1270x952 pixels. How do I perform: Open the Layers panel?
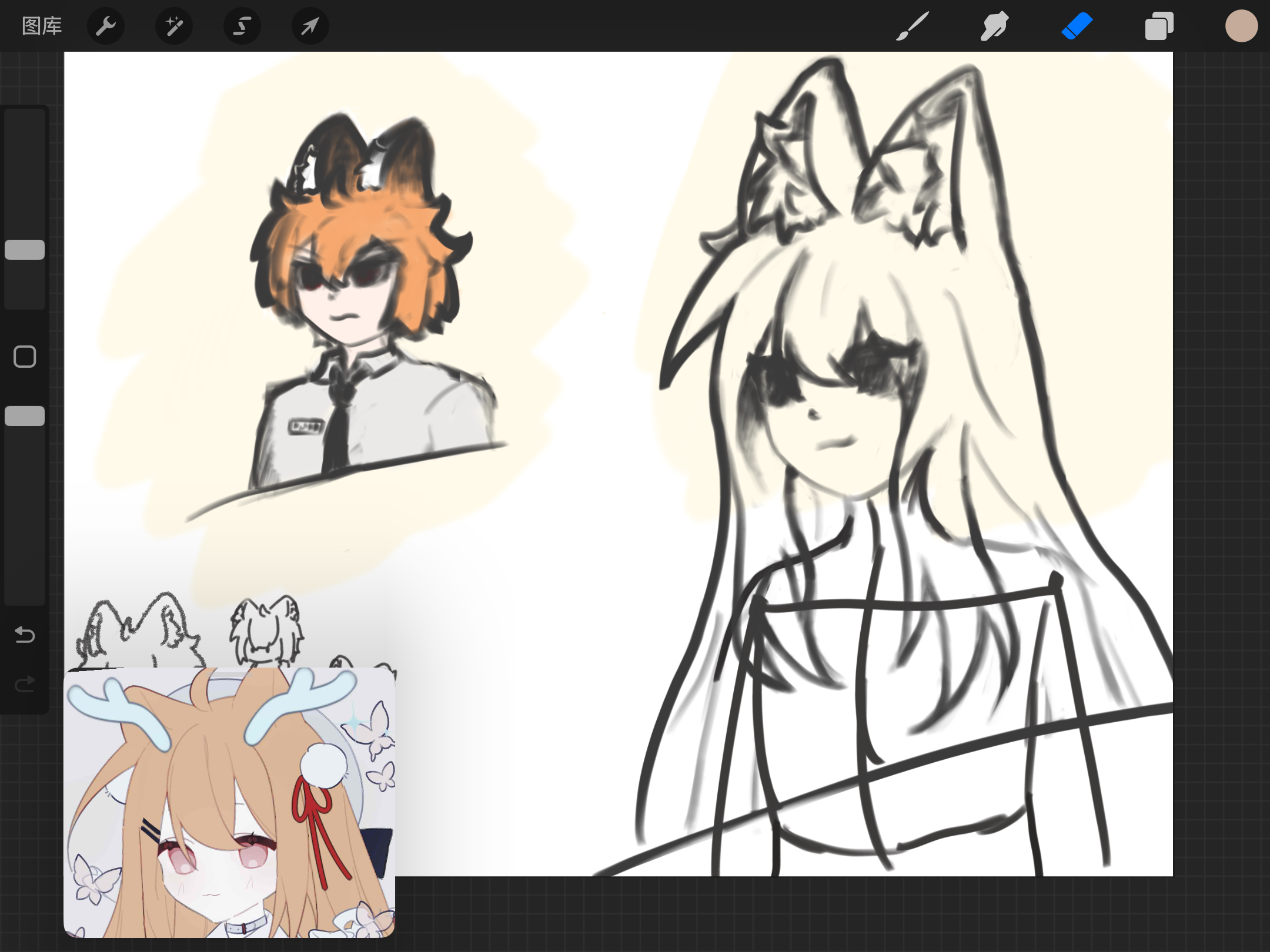coord(1159,26)
